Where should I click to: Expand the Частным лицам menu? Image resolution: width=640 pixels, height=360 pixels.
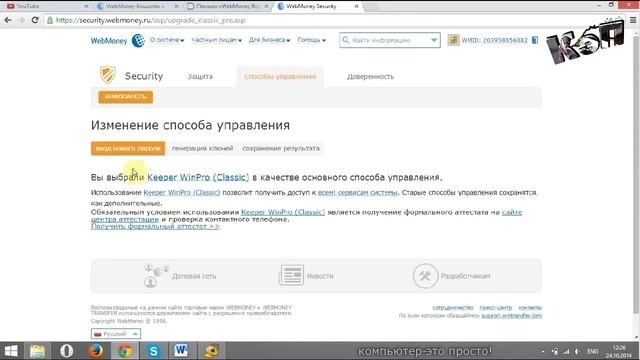pyautogui.click(x=216, y=40)
